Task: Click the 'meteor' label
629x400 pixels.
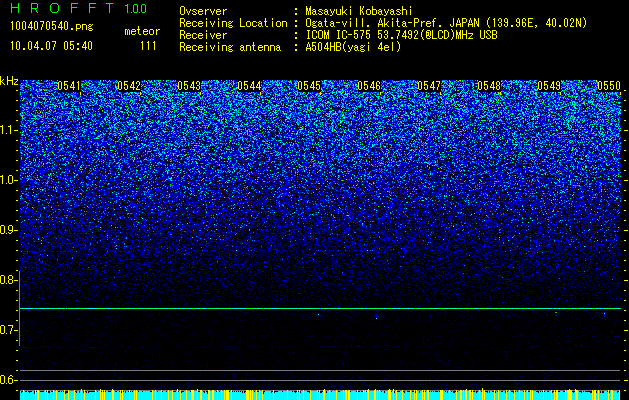Action: [142, 31]
